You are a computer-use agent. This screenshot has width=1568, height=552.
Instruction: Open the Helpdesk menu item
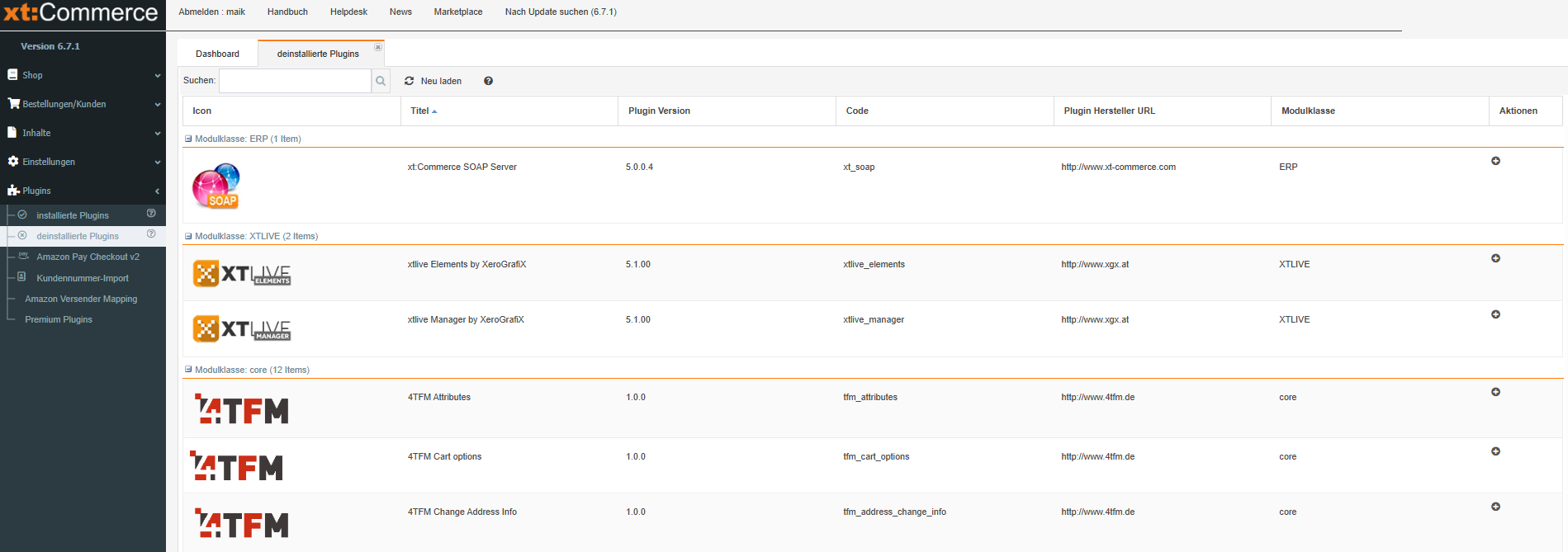coord(348,12)
